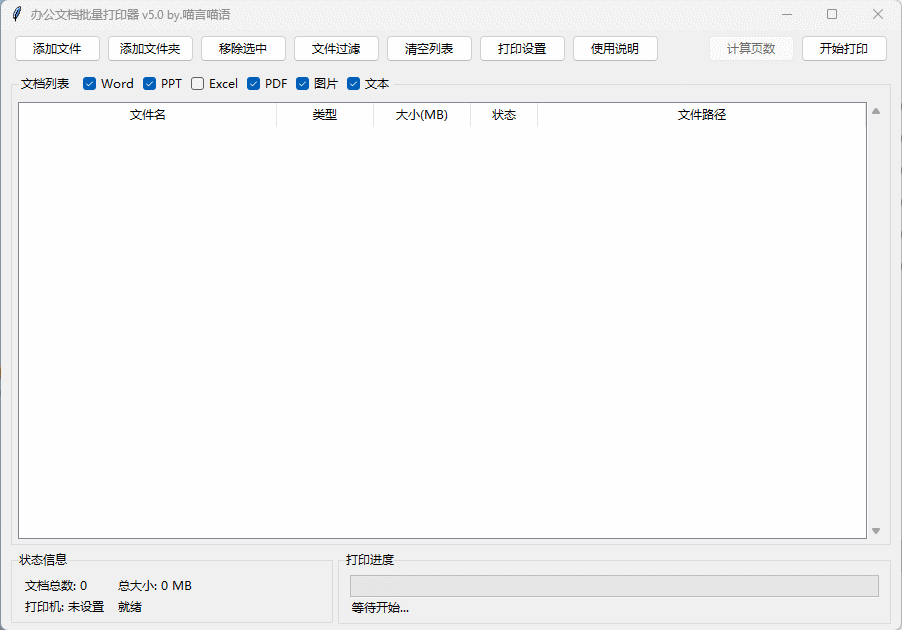Click the 文件路径 column header
The height and width of the screenshot is (630, 902).
(x=701, y=115)
